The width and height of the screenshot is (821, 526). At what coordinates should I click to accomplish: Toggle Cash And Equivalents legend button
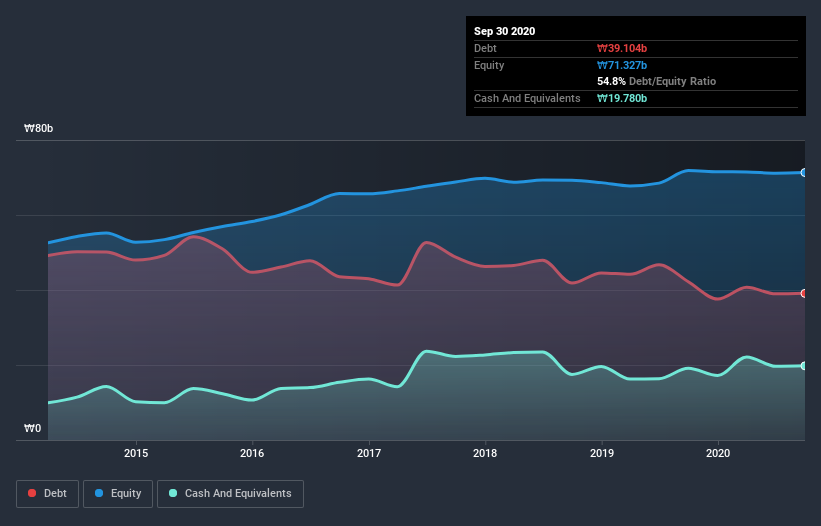(230, 494)
